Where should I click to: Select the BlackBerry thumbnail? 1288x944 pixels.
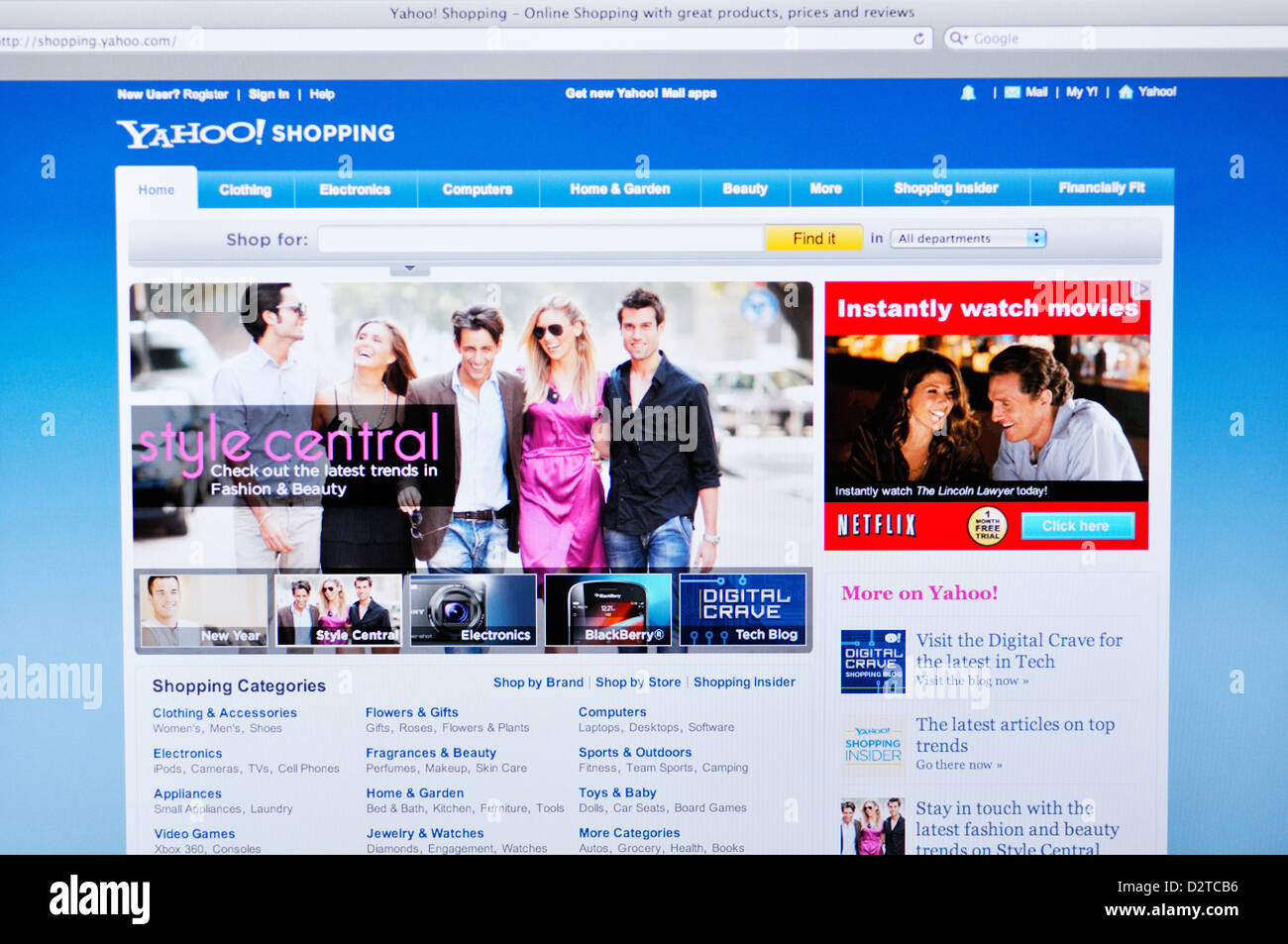tap(607, 610)
